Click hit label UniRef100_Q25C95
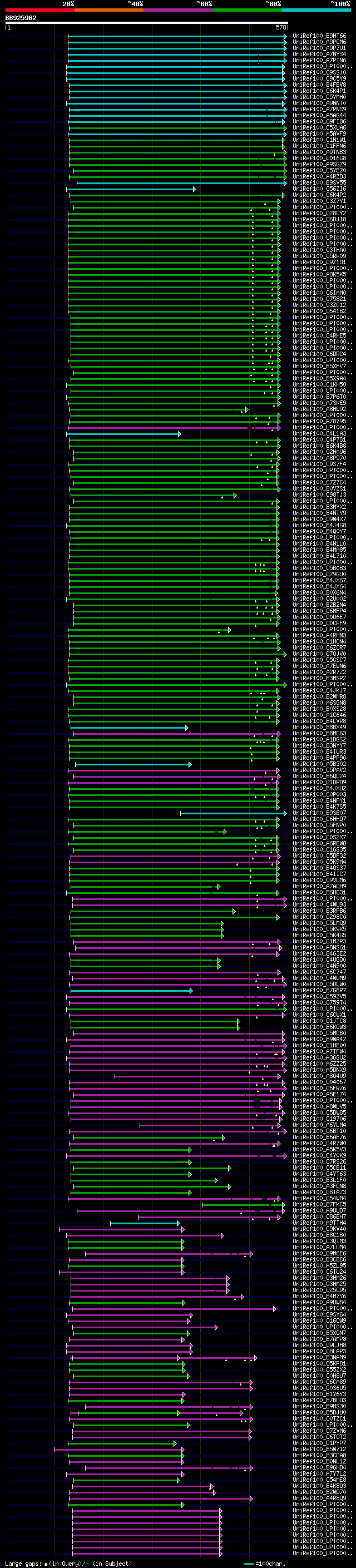 (x=319, y=1290)
